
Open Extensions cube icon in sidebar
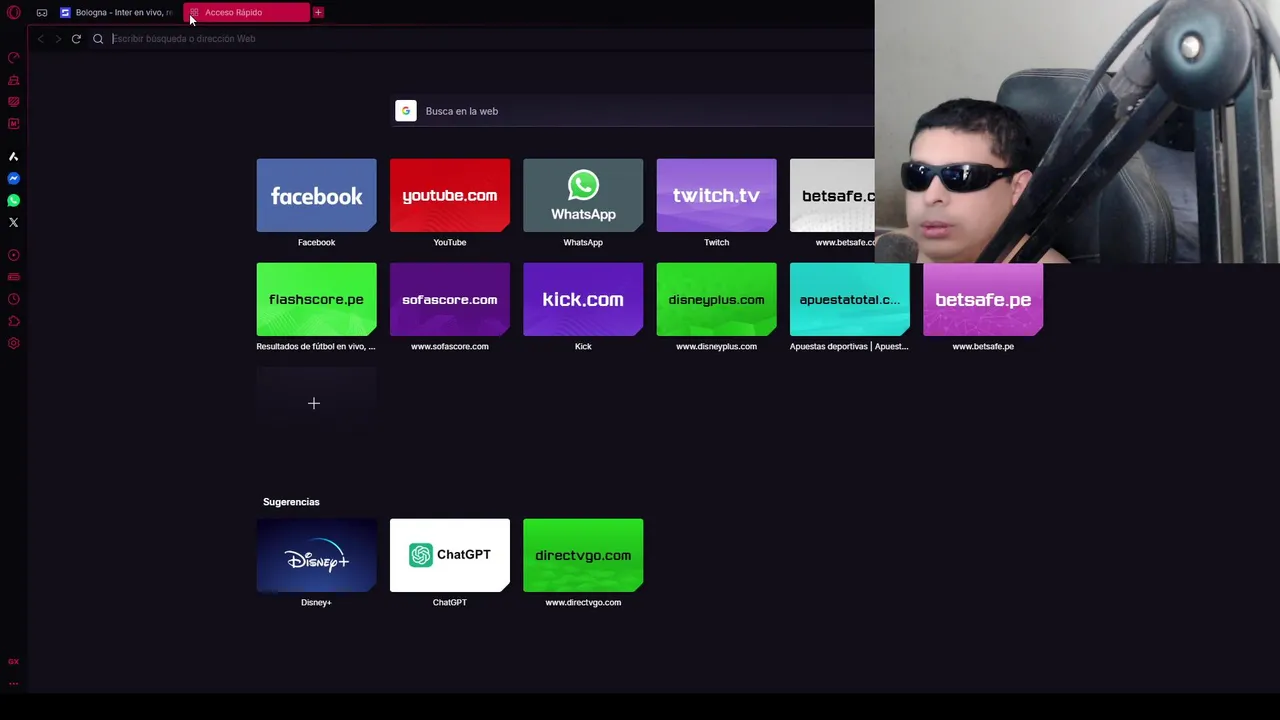pos(14,321)
